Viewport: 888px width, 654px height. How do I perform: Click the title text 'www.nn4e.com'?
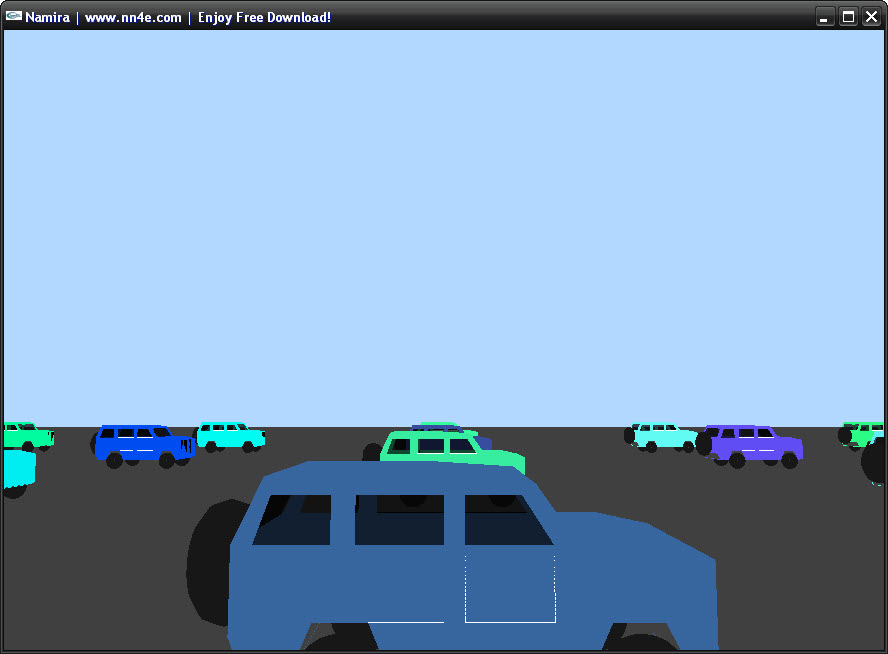point(133,18)
